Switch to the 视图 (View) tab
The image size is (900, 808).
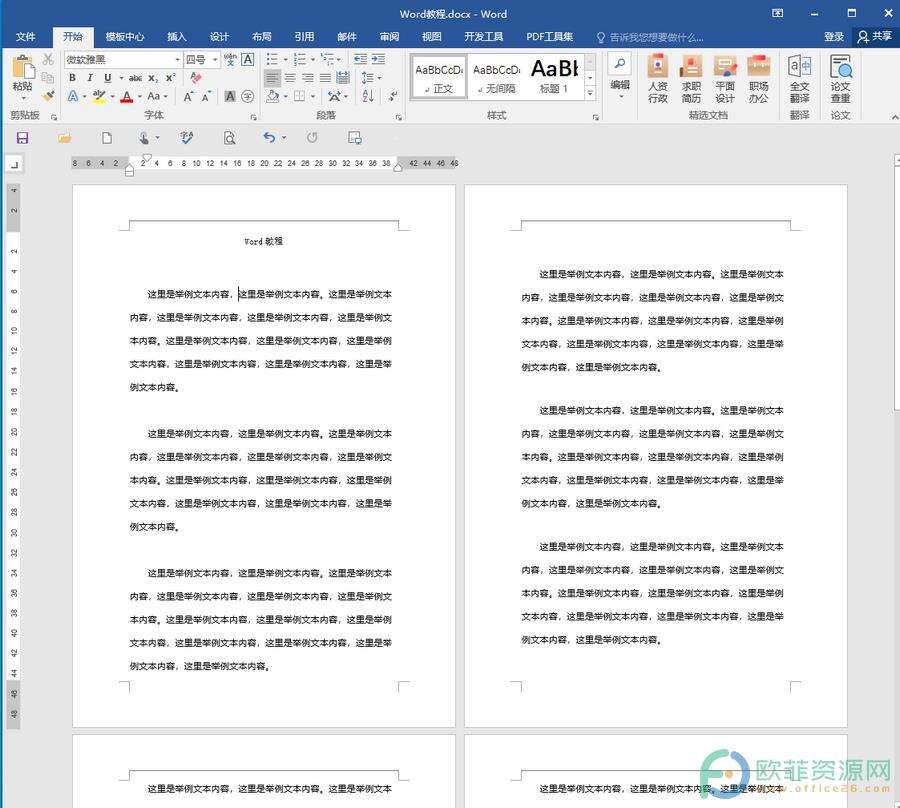tap(432, 37)
